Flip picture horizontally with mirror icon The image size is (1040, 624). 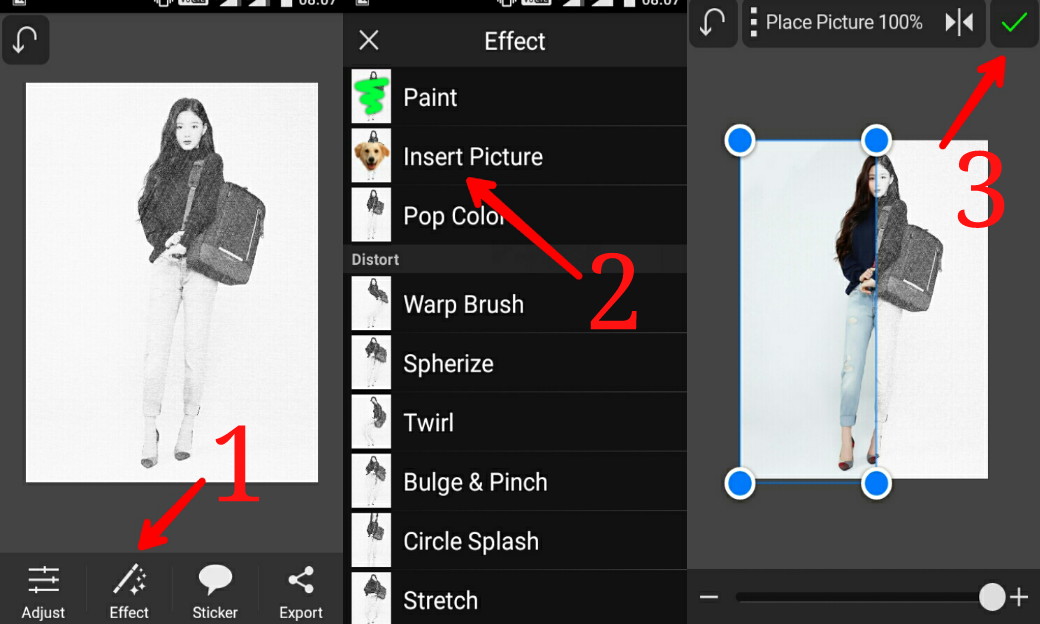click(959, 23)
